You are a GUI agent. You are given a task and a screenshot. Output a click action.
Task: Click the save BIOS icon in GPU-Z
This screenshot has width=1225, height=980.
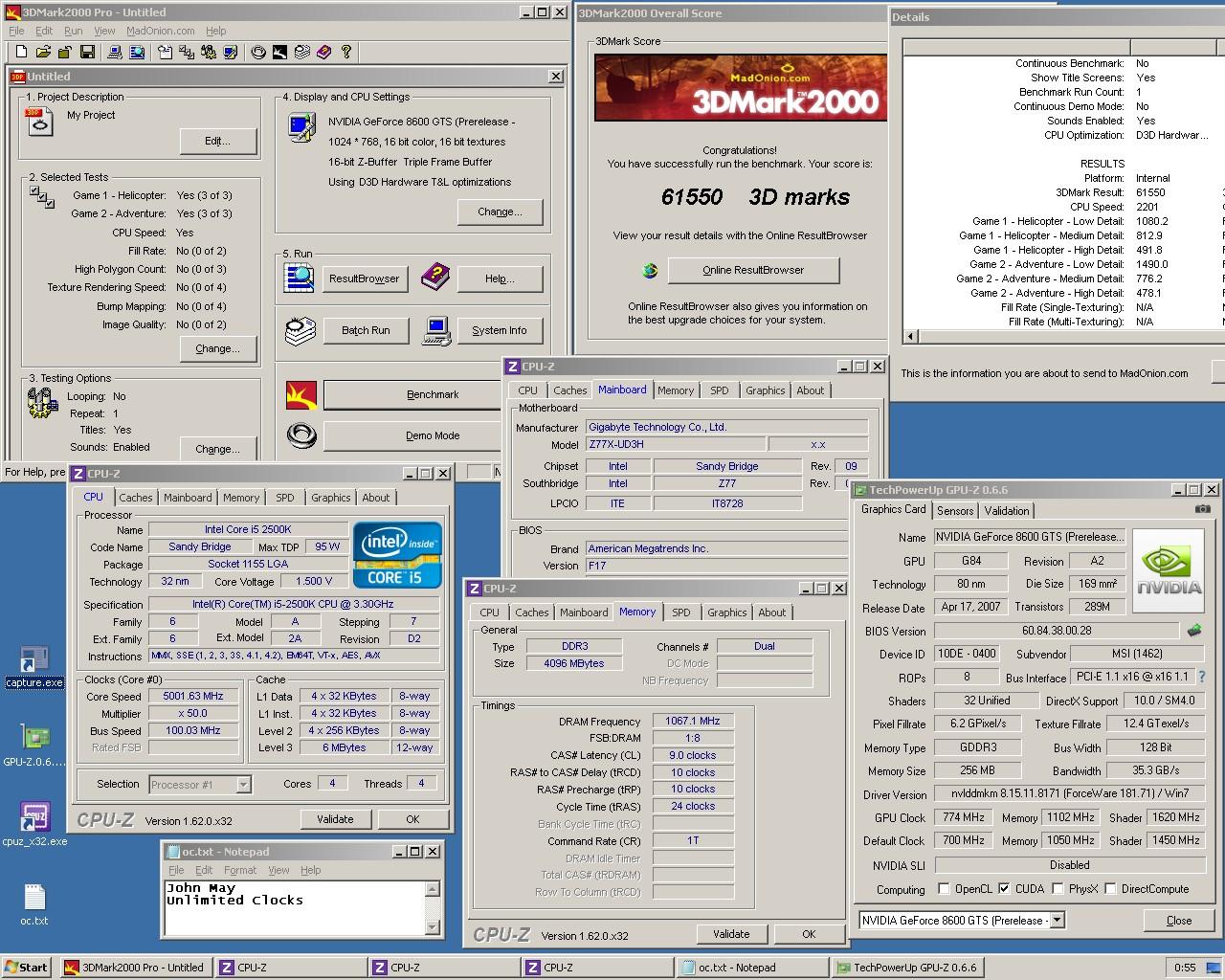(x=1194, y=631)
